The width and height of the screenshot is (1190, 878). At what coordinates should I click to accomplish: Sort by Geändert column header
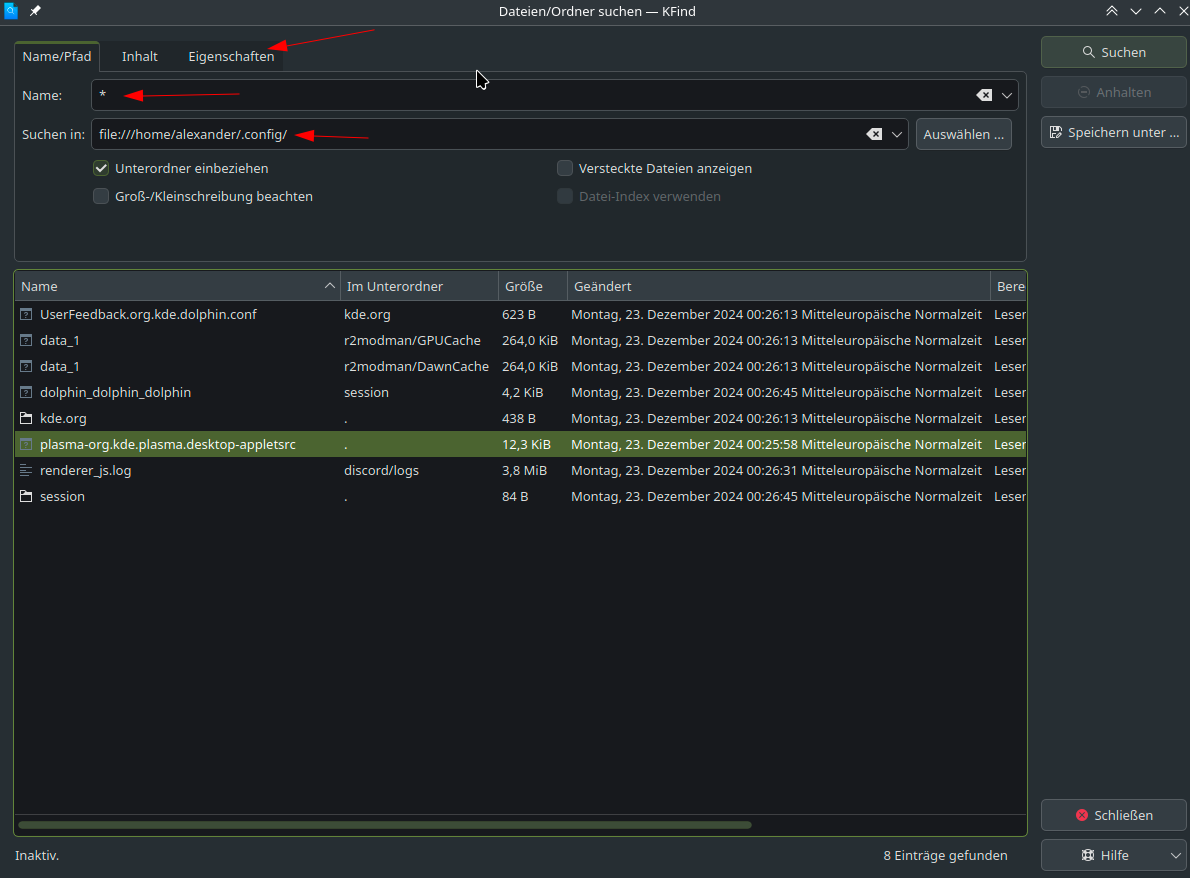pyautogui.click(x=779, y=286)
